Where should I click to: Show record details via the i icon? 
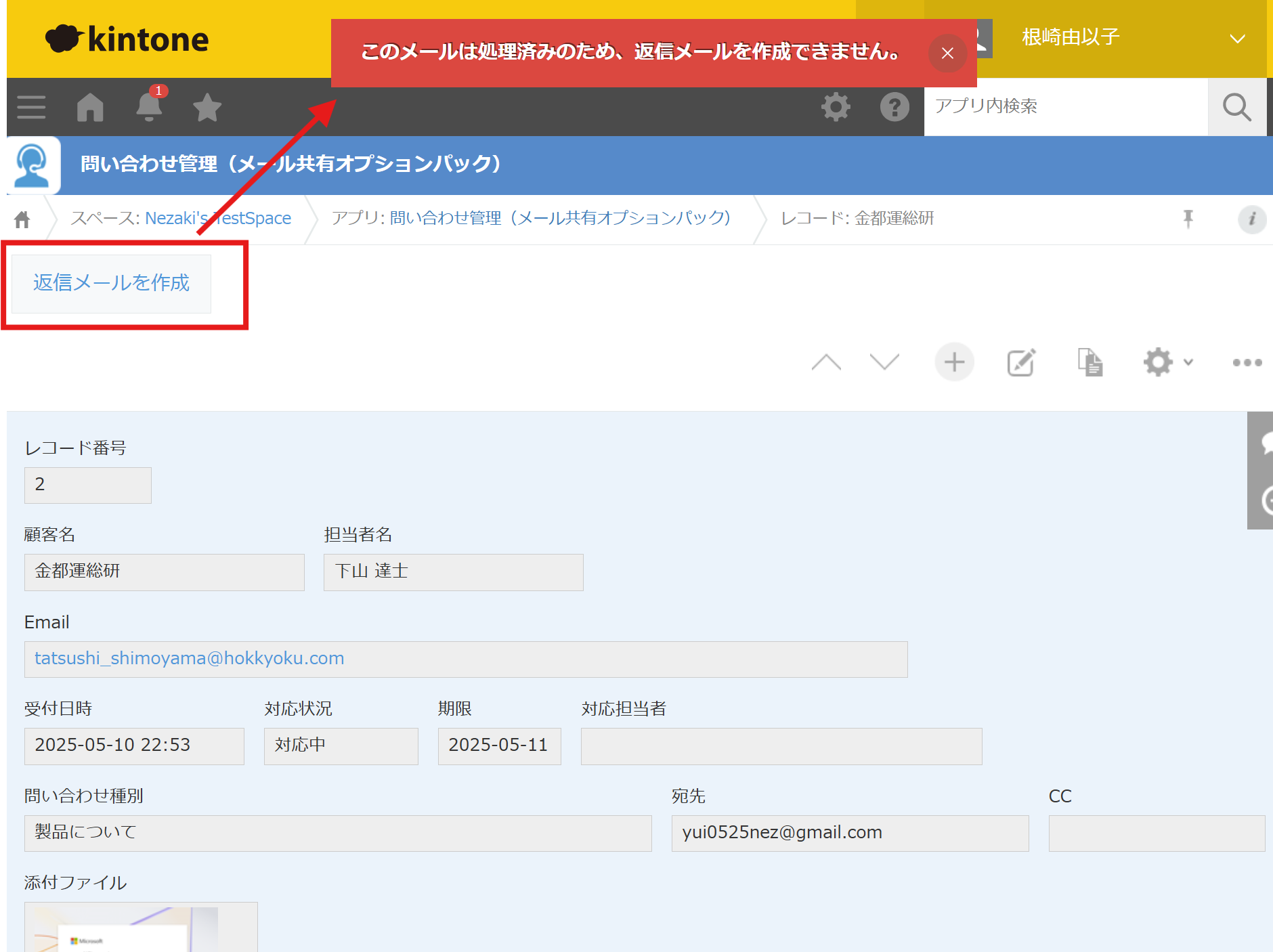(x=1253, y=219)
